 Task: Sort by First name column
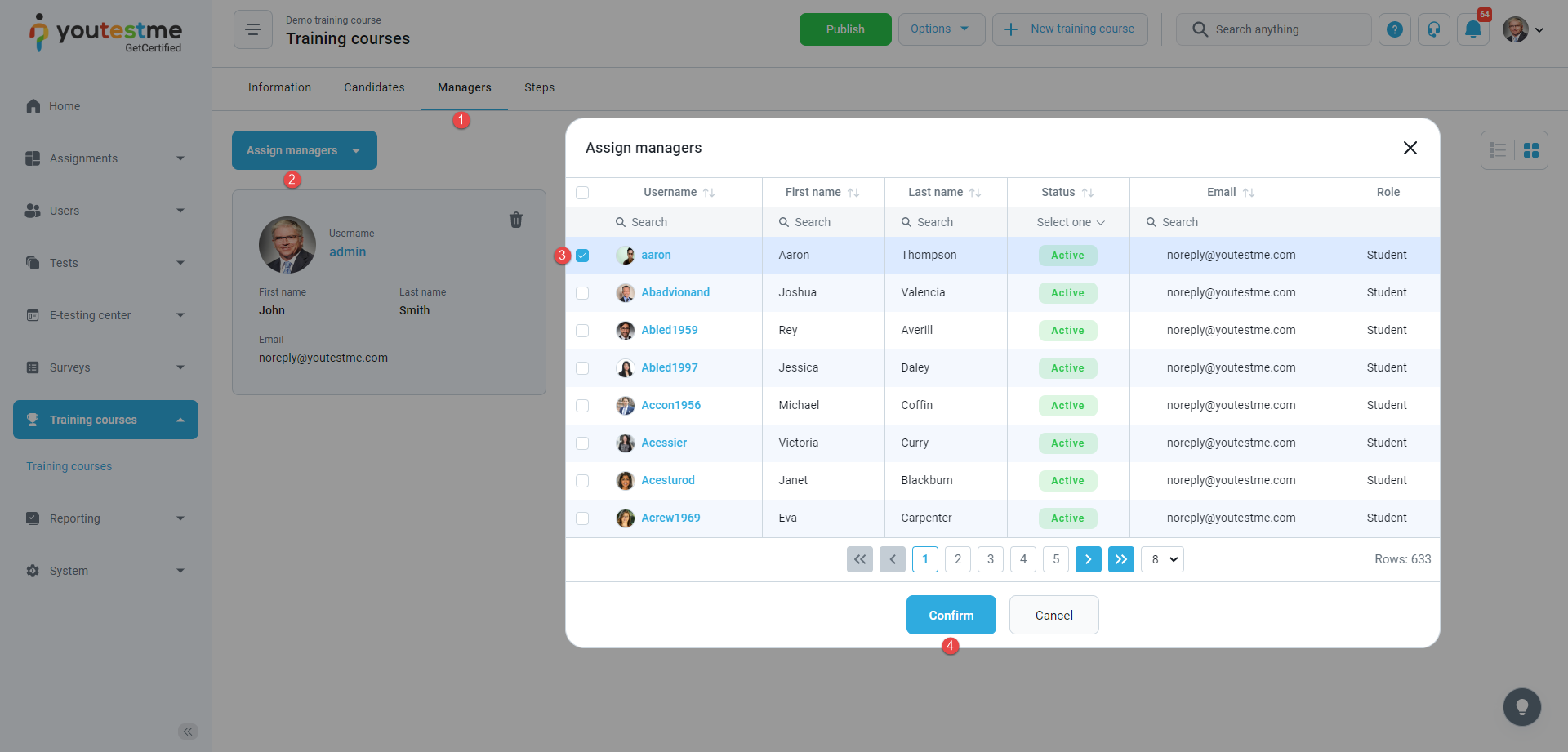[853, 193]
